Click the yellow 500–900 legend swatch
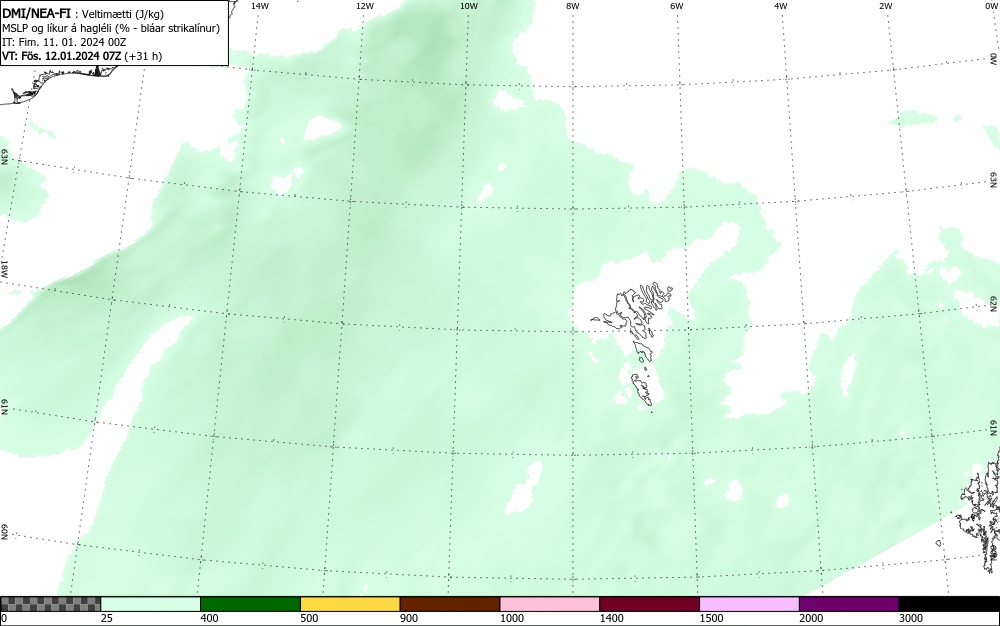The width and height of the screenshot is (1000, 626). [x=350, y=604]
